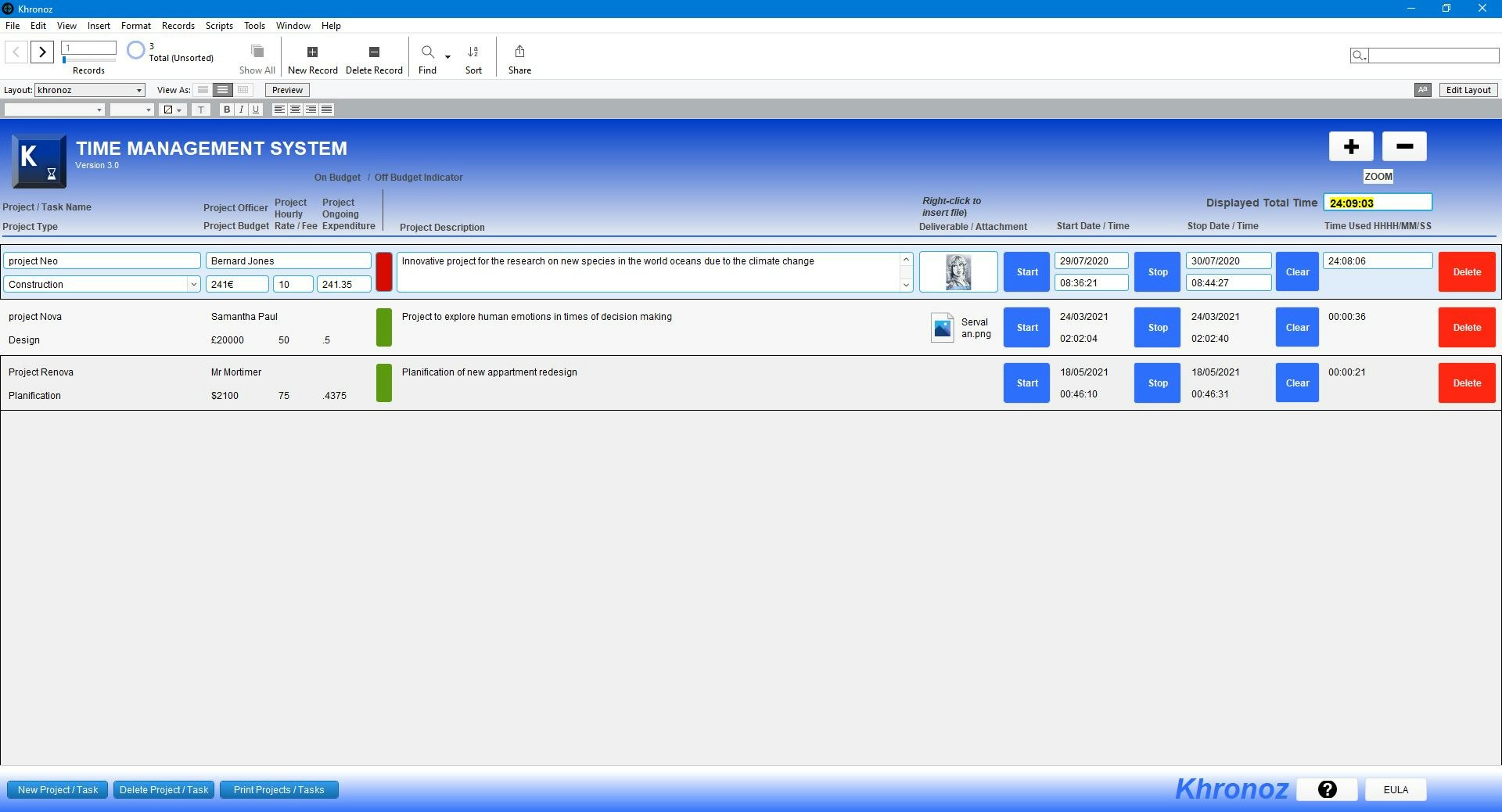This screenshot has height=812, width=1502.
Task: Create a record with the New Record icon
Action: (312, 52)
